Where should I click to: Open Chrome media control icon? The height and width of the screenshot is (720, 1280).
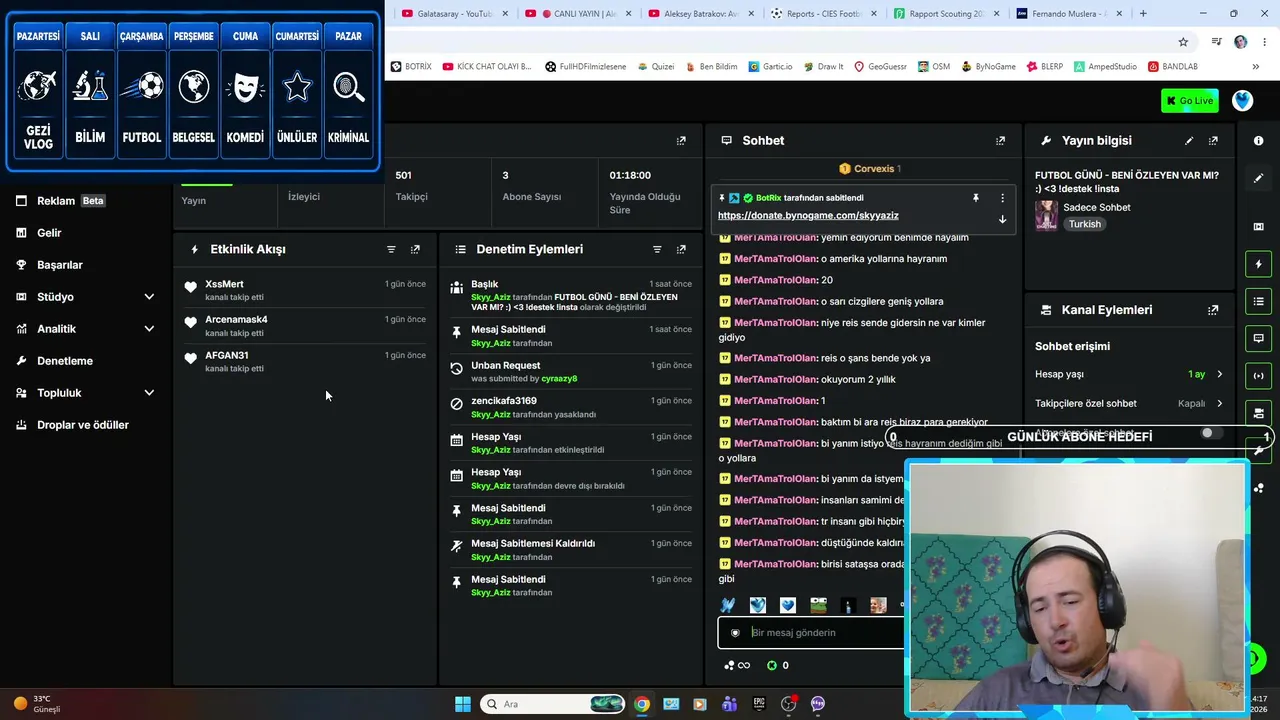pyautogui.click(x=1217, y=42)
